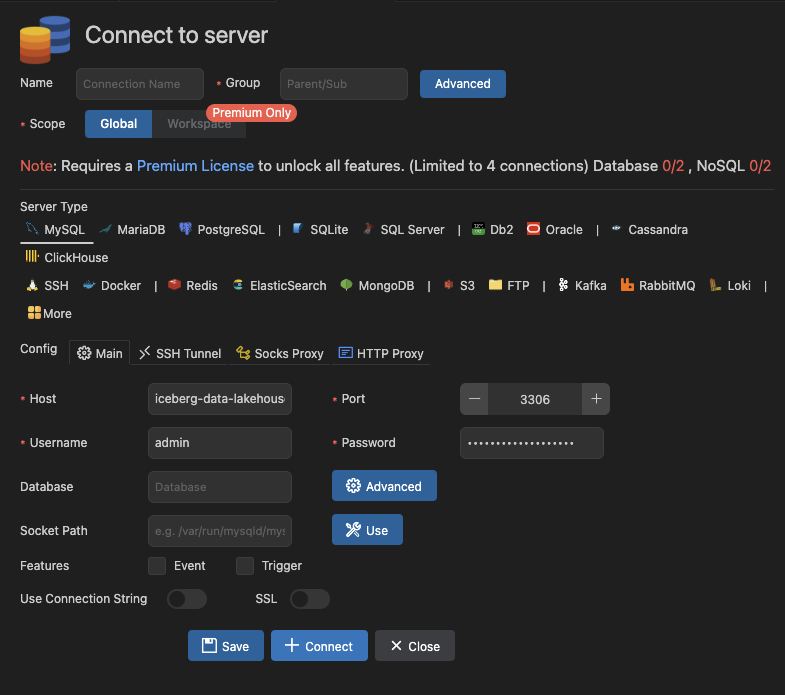The image size is (785, 695).
Task: Select ElasticSearch server type
Action: (279, 286)
